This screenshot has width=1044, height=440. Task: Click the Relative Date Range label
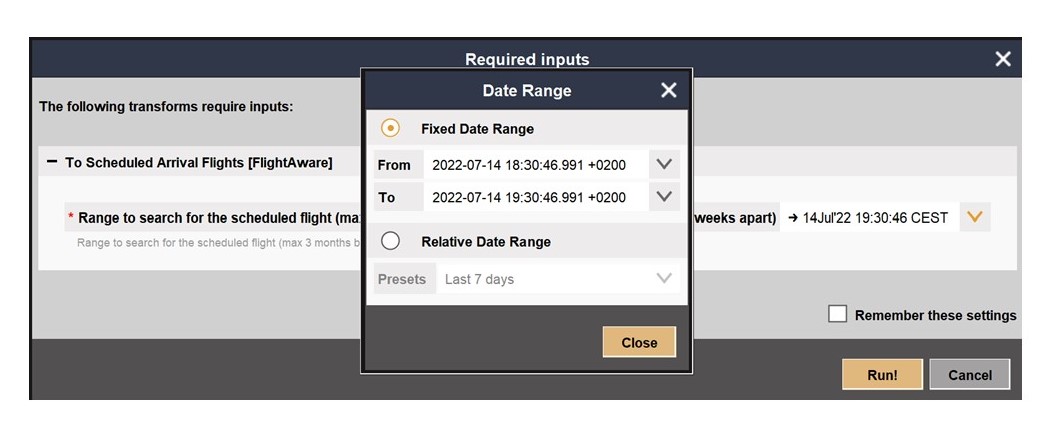click(x=486, y=242)
